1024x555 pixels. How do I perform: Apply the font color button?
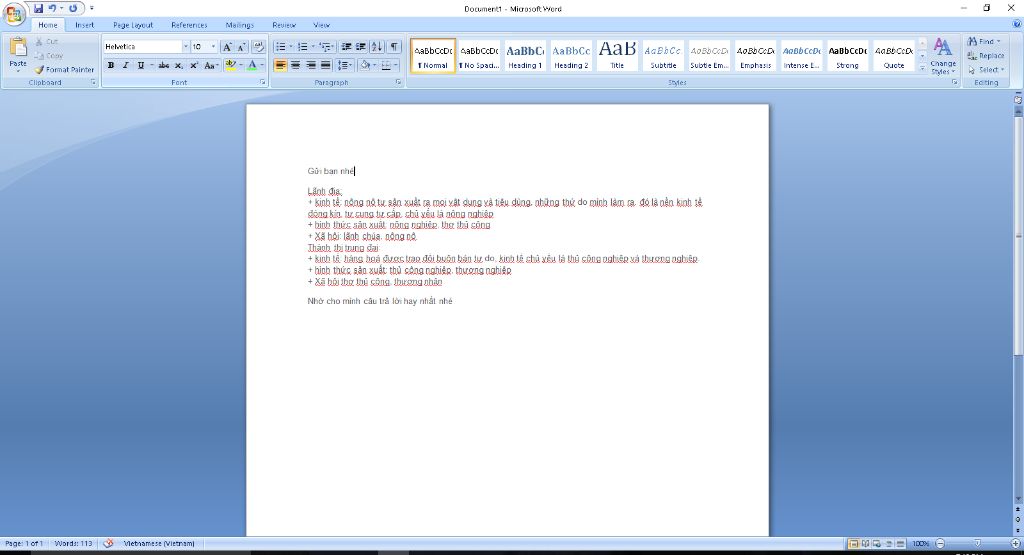(252, 65)
